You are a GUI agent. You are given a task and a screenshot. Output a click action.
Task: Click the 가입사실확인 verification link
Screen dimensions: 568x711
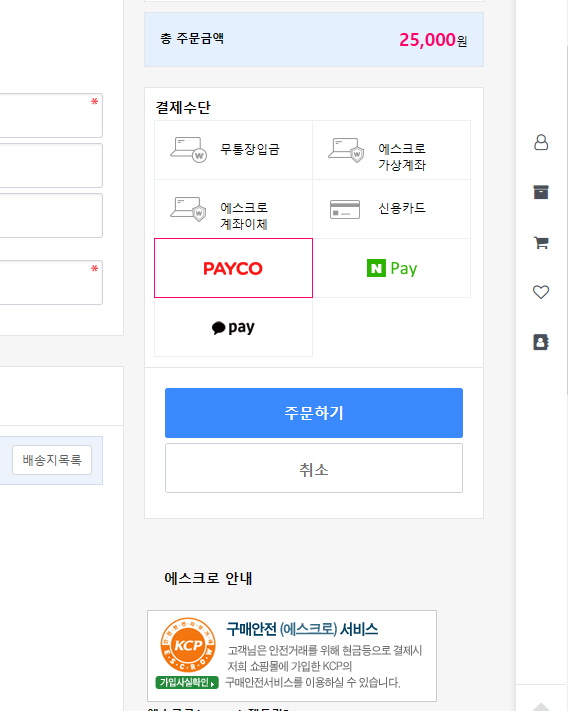(x=187, y=682)
